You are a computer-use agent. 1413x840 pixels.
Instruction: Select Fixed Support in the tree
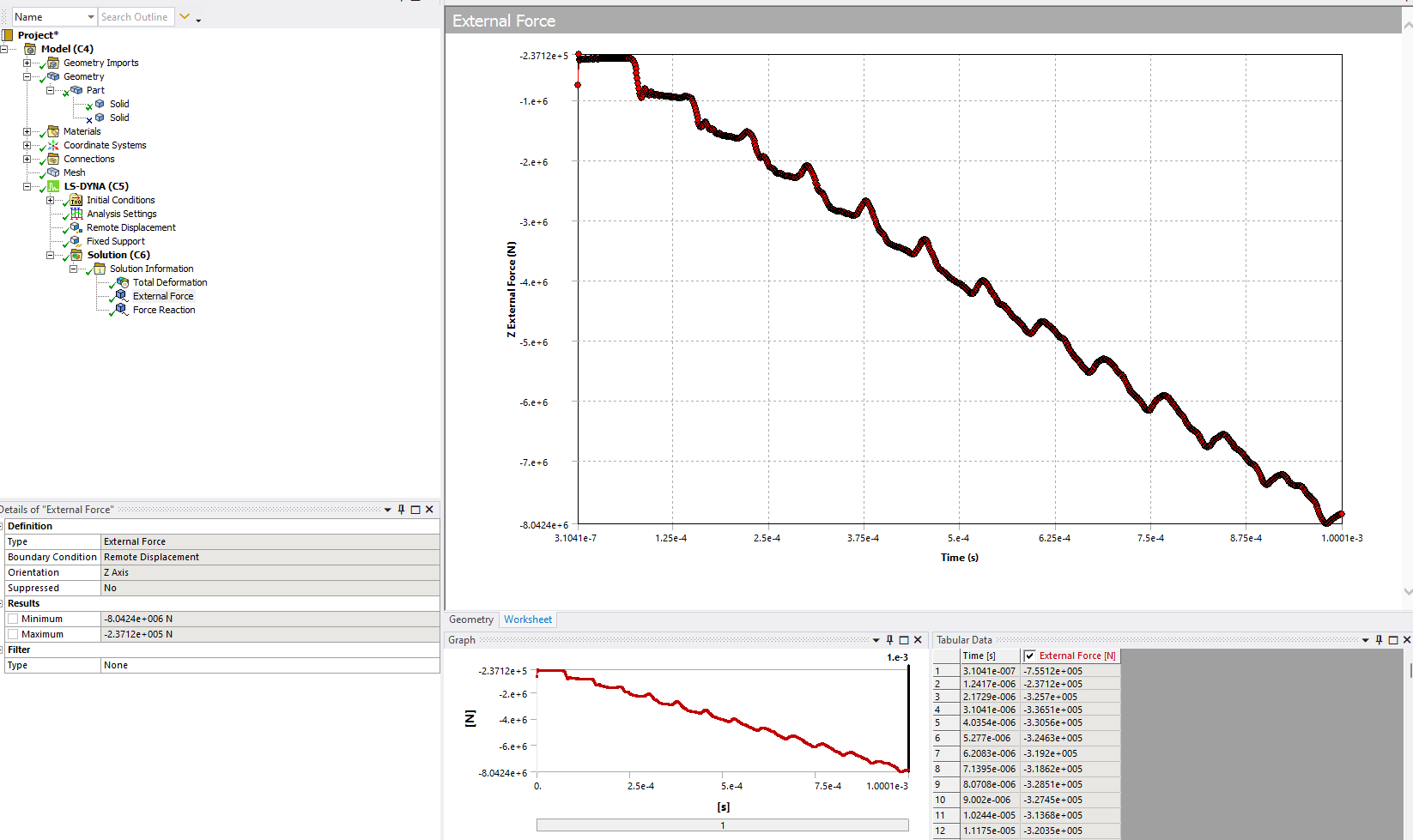115,241
